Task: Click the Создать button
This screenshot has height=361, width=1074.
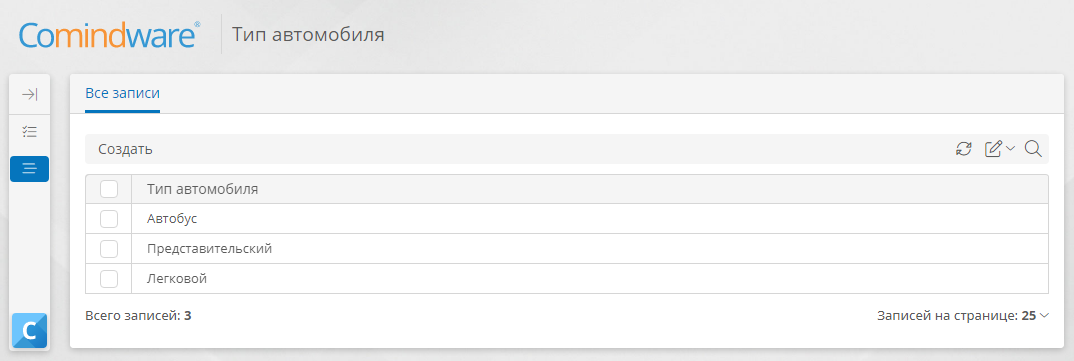Action: 125,149
